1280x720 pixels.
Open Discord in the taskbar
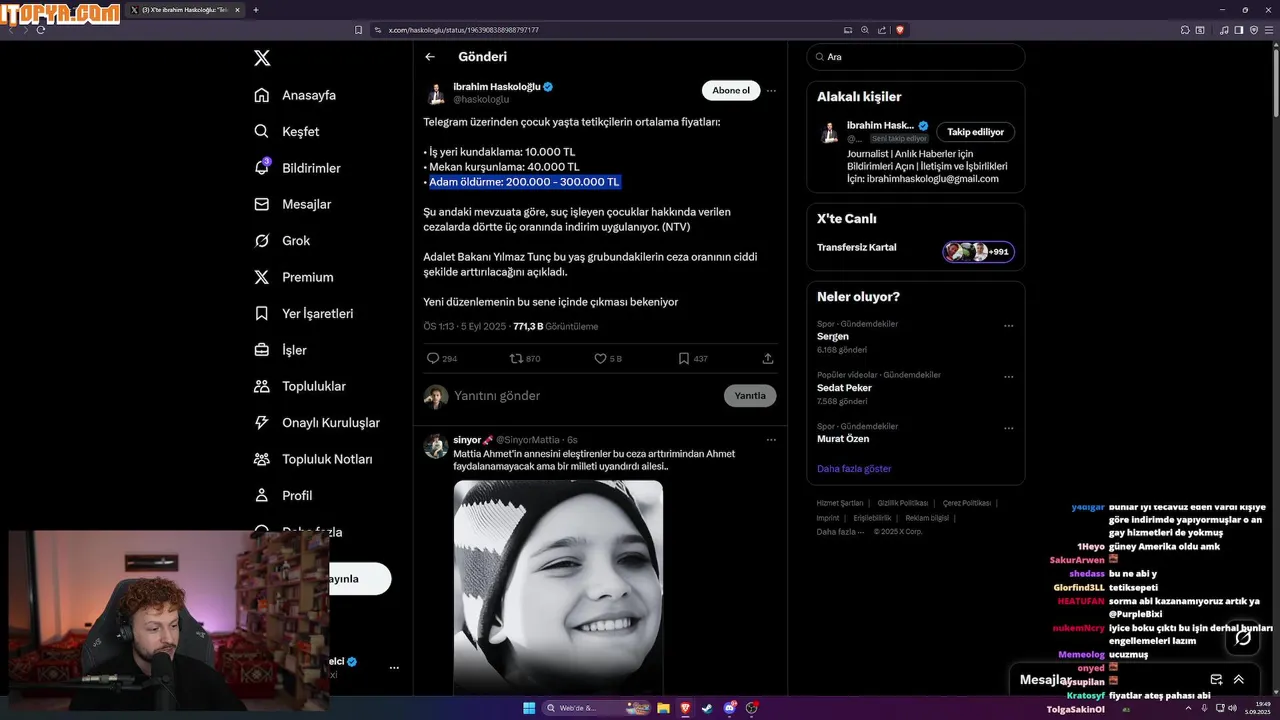(729, 708)
